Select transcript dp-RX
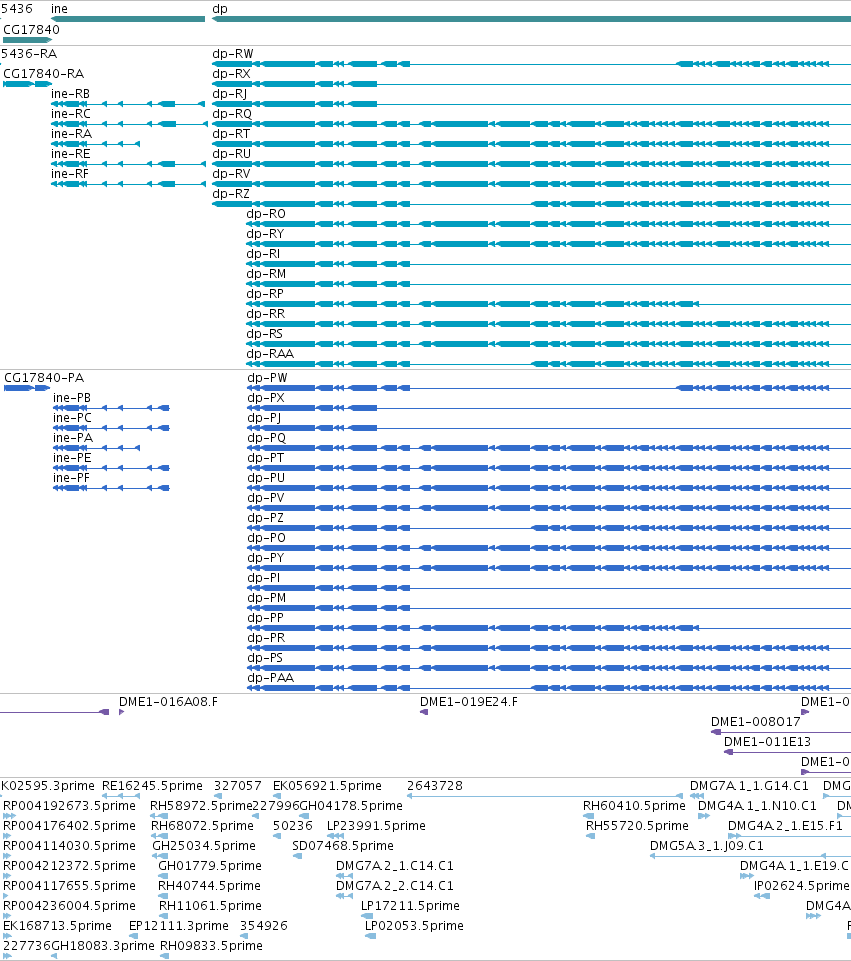 coord(232,74)
